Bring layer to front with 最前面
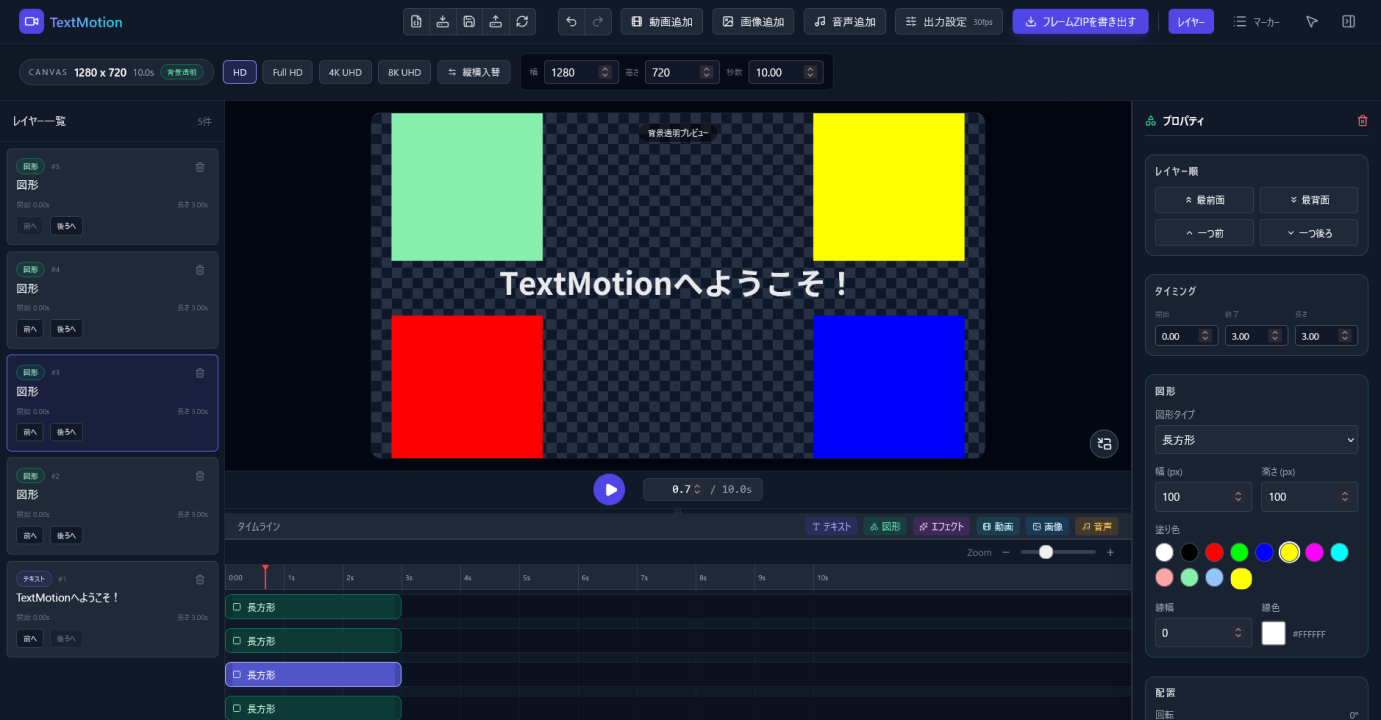The width and height of the screenshot is (1381, 720). (x=1204, y=200)
